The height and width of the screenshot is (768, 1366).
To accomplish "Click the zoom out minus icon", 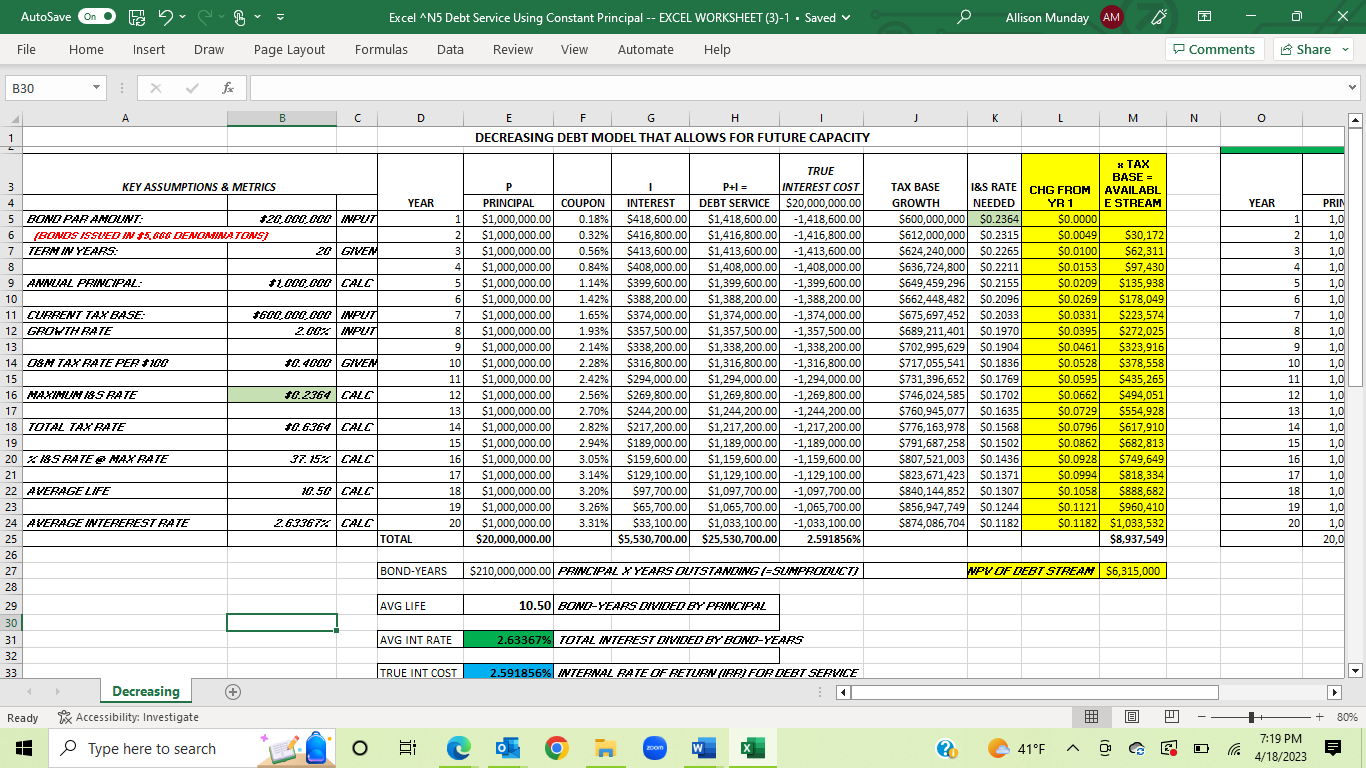I will 1203,717.
